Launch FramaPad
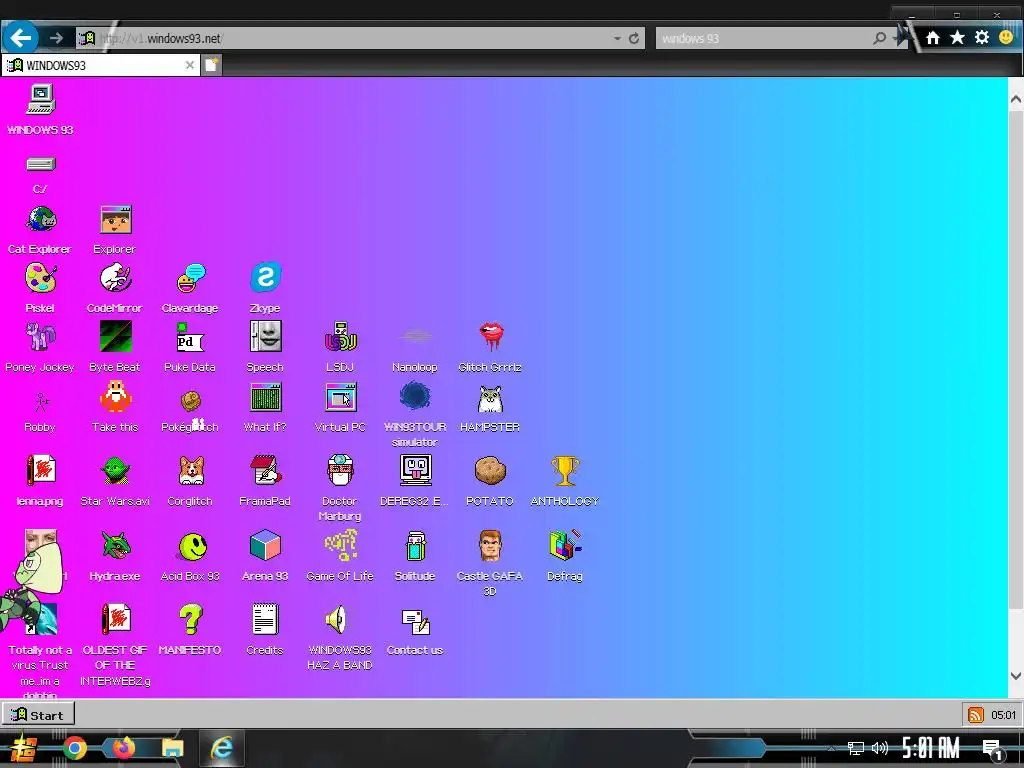The height and width of the screenshot is (768, 1024). [265, 470]
